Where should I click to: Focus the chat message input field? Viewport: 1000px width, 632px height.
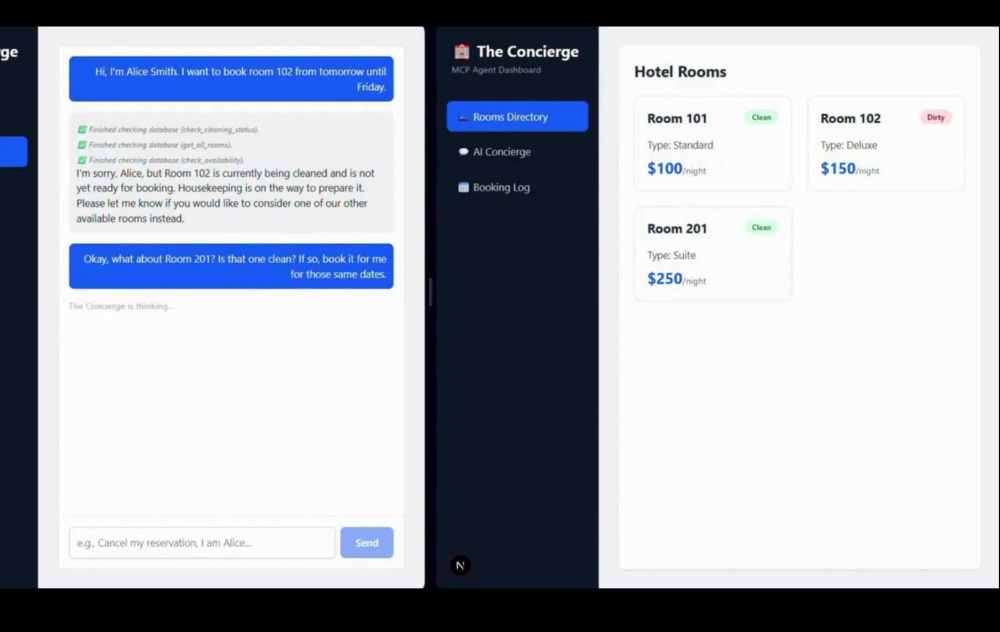[x=202, y=543]
